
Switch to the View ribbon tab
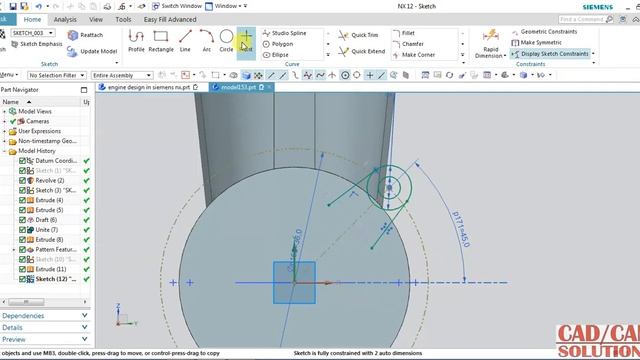(x=96, y=19)
